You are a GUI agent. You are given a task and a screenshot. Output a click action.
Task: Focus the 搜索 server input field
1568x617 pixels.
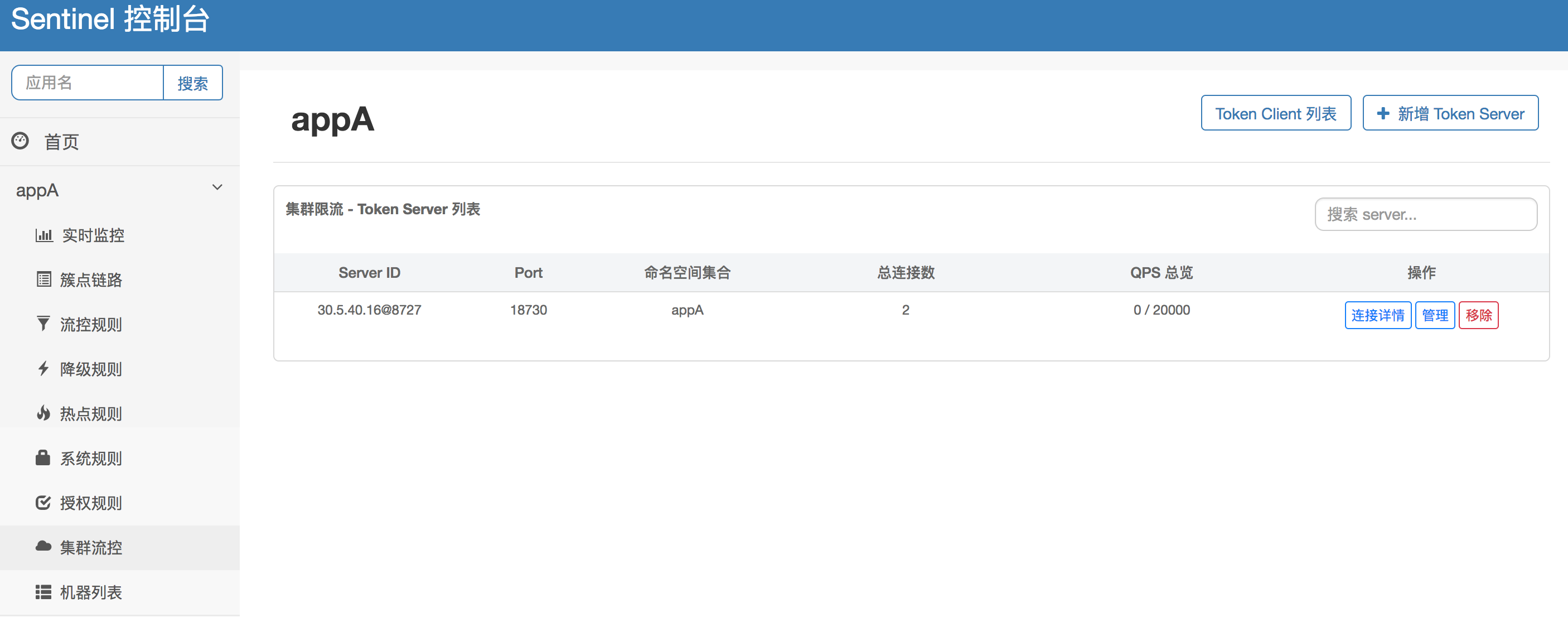point(1425,214)
